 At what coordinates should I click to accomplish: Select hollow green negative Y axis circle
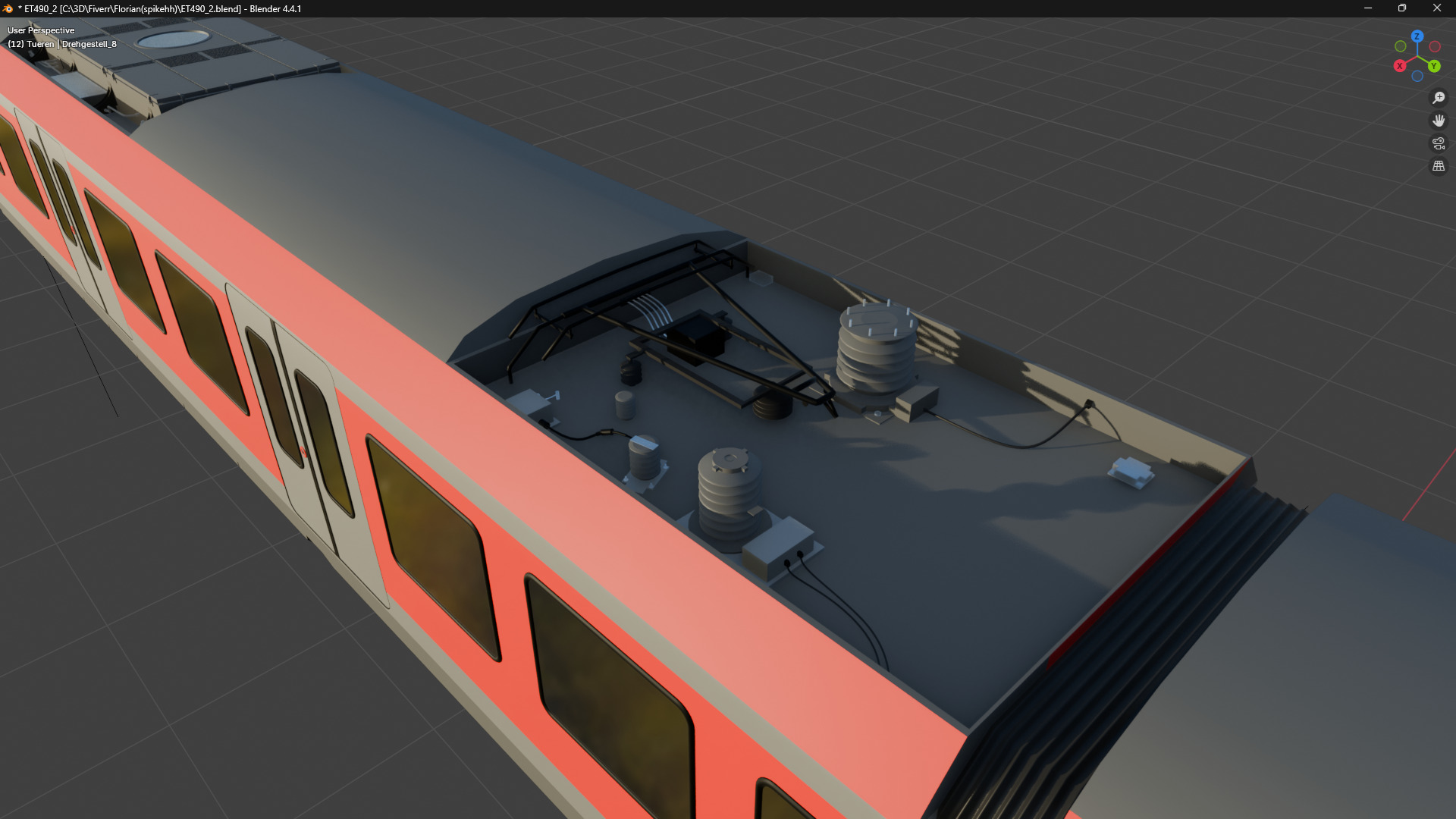(x=1401, y=46)
